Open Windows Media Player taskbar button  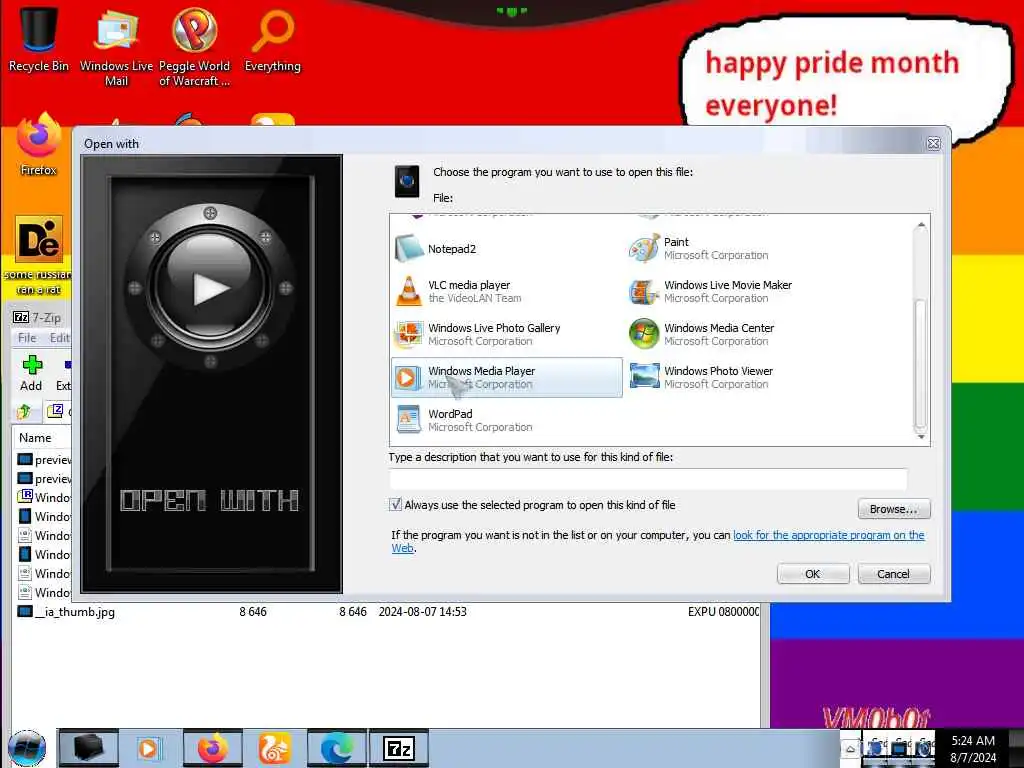[x=150, y=748]
